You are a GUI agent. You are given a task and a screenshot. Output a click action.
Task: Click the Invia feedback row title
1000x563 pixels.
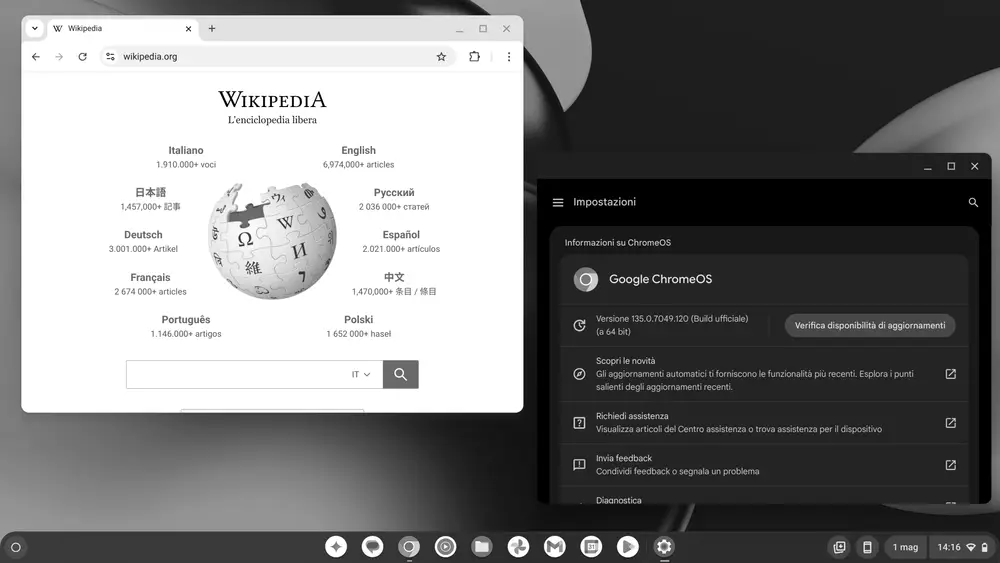[624, 458]
